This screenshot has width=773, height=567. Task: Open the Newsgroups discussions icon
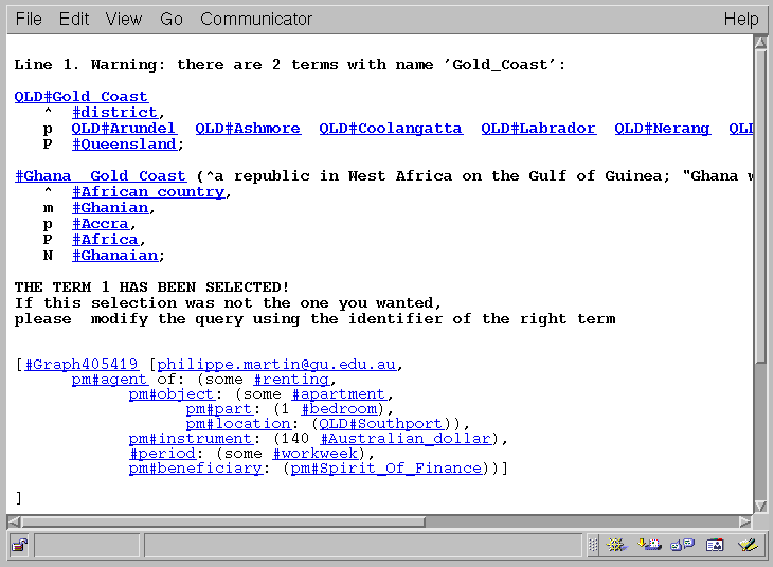[683, 545]
